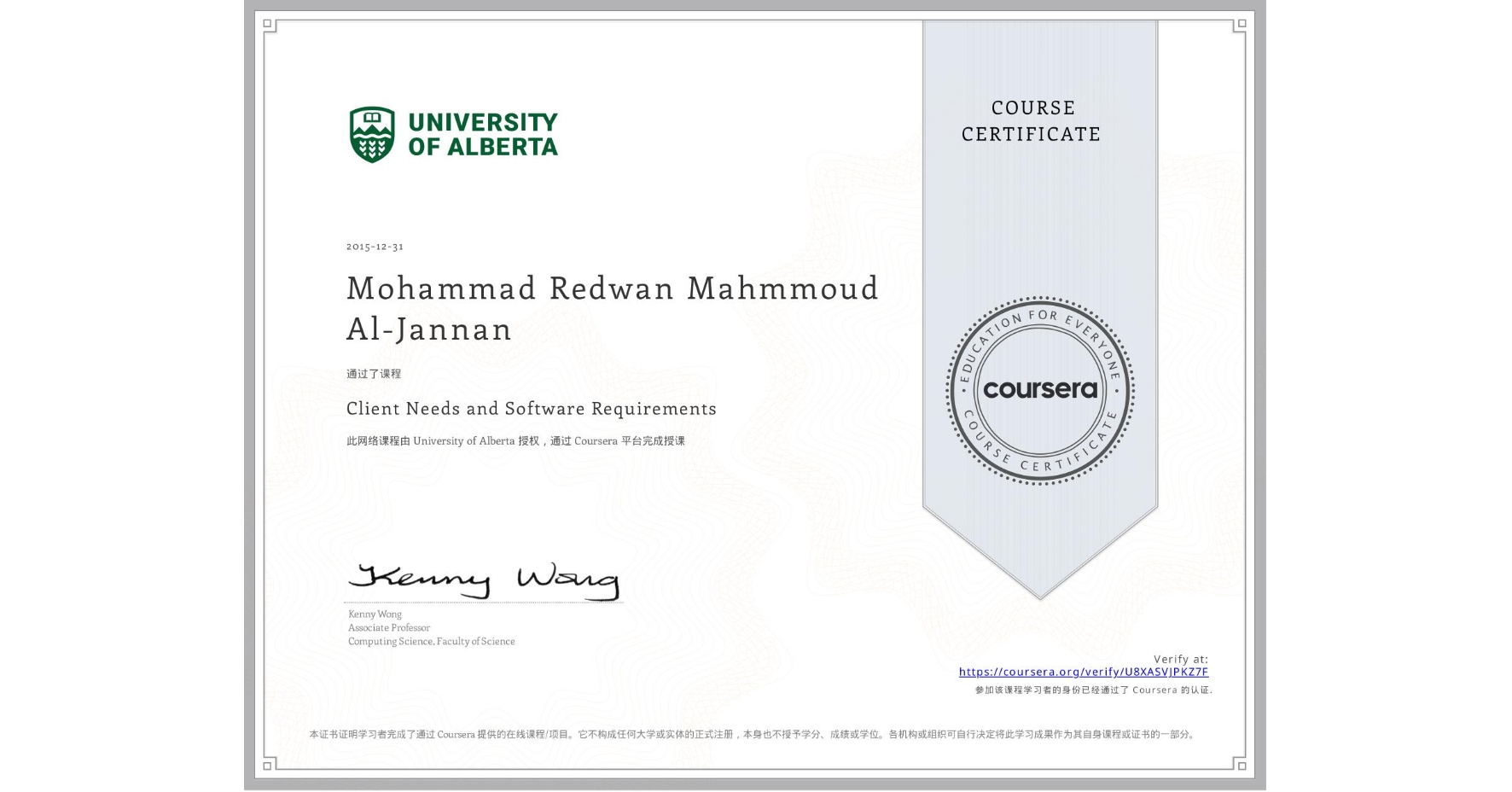1512x792 pixels.
Task: Click the Kenny Wong handwritten signature
Action: 484,580
